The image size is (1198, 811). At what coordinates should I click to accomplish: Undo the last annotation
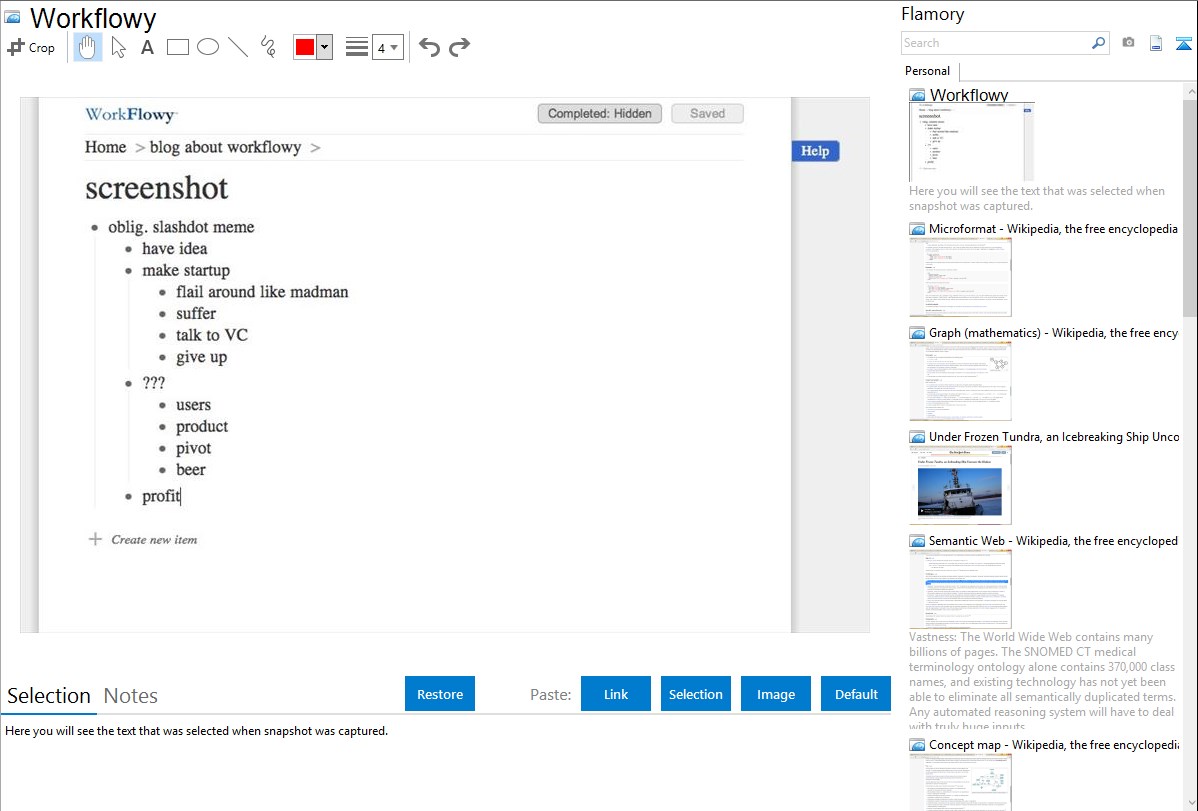(x=429, y=47)
